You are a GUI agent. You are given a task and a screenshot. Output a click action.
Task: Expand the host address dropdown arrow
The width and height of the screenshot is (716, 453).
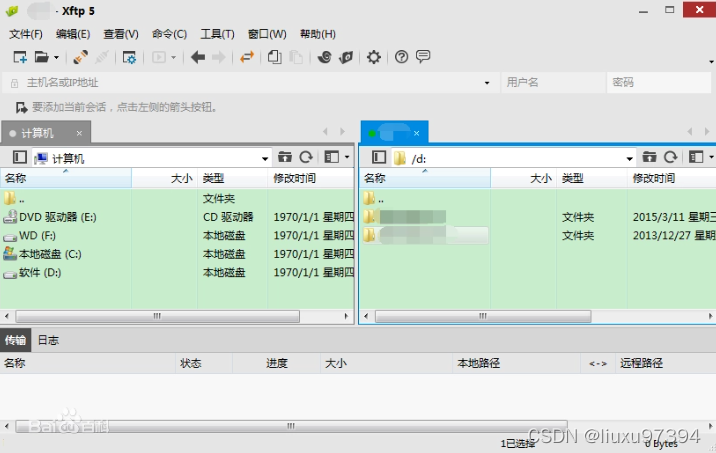[487, 83]
